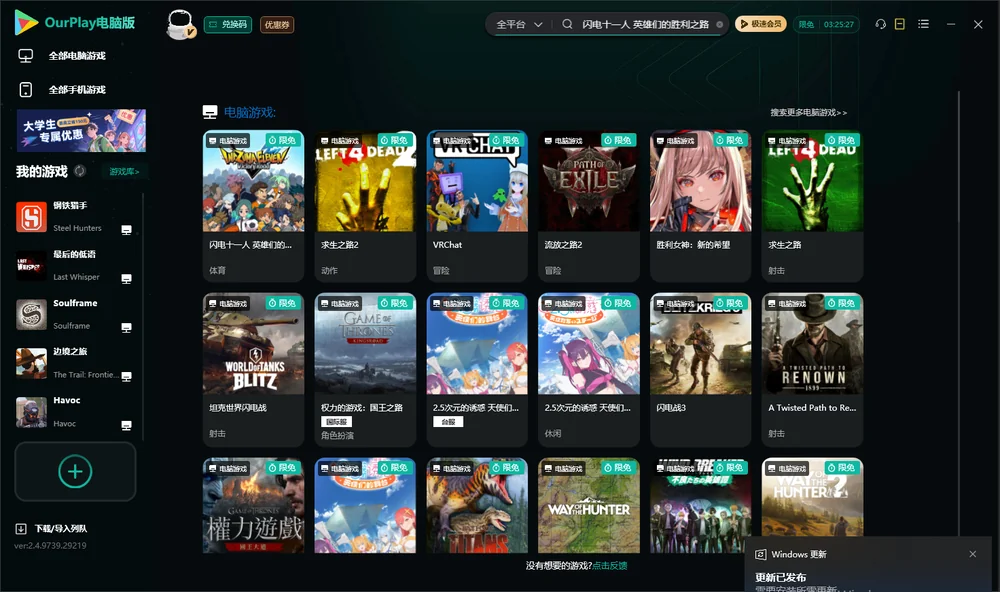The height and width of the screenshot is (592, 1000).
Task: Open the list menu icon in title bar
Action: (923, 24)
